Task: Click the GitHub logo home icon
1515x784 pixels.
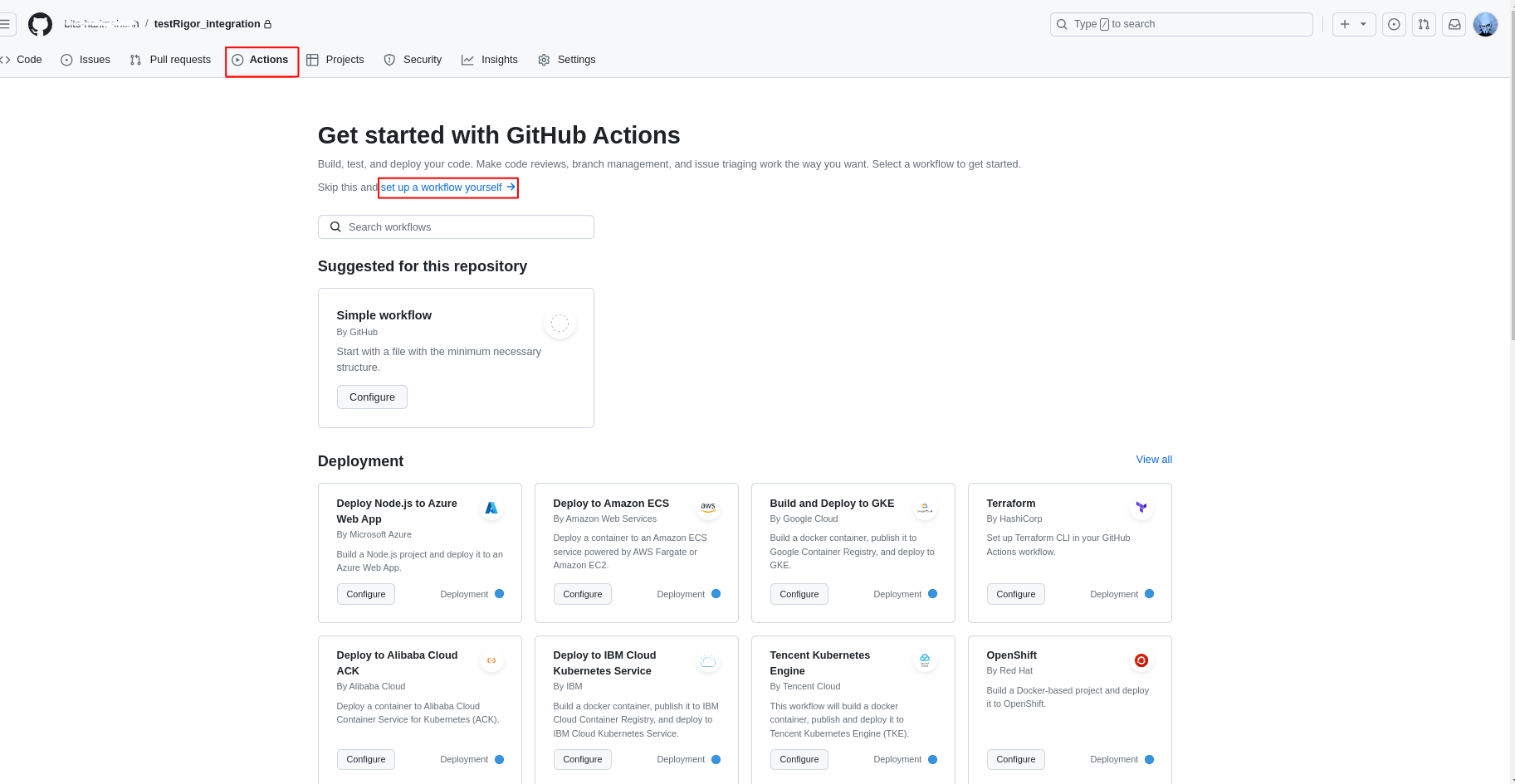Action: 40,25
